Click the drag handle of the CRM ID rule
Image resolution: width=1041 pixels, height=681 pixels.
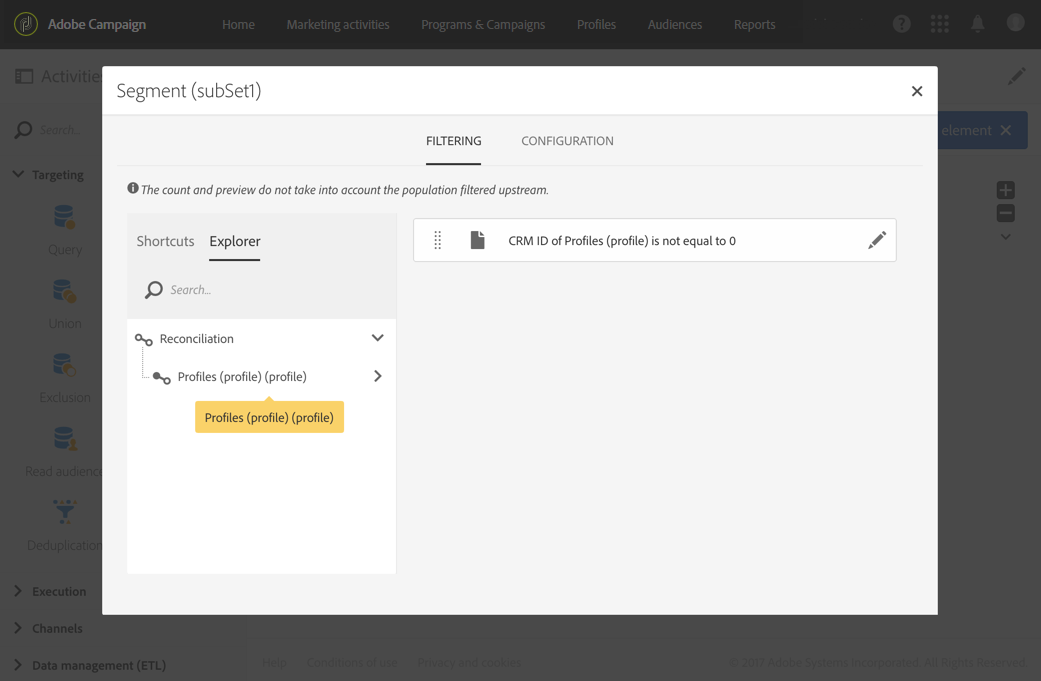pyautogui.click(x=437, y=240)
